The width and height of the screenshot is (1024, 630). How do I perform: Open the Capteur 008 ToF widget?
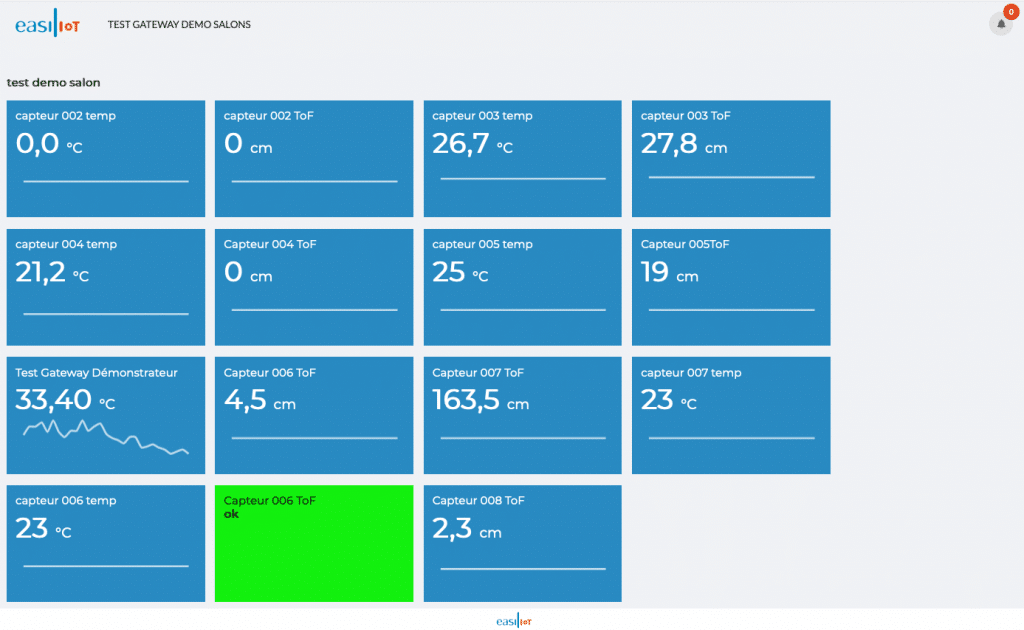coord(522,543)
